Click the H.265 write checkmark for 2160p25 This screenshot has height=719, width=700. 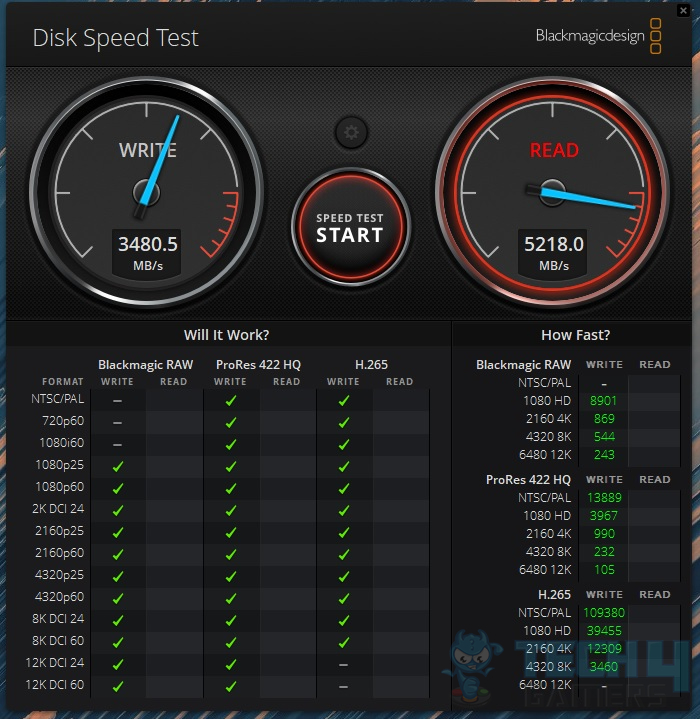[344, 532]
